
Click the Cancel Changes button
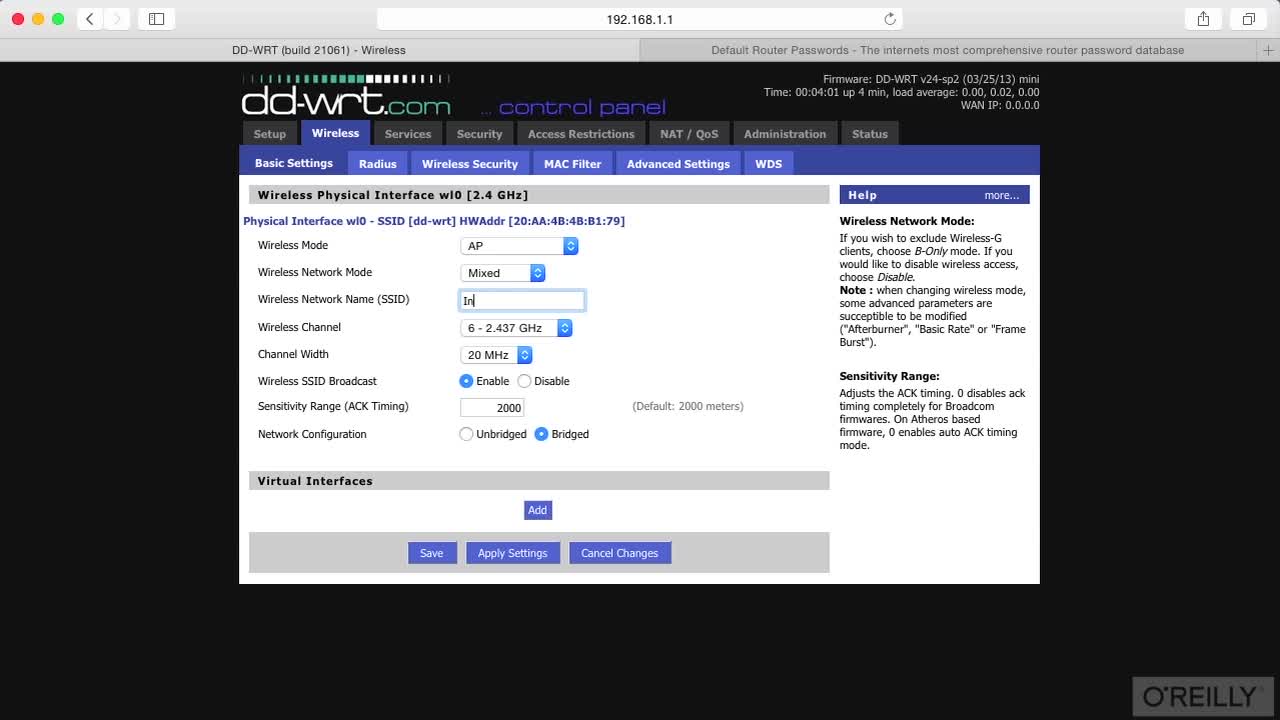pyautogui.click(x=620, y=553)
